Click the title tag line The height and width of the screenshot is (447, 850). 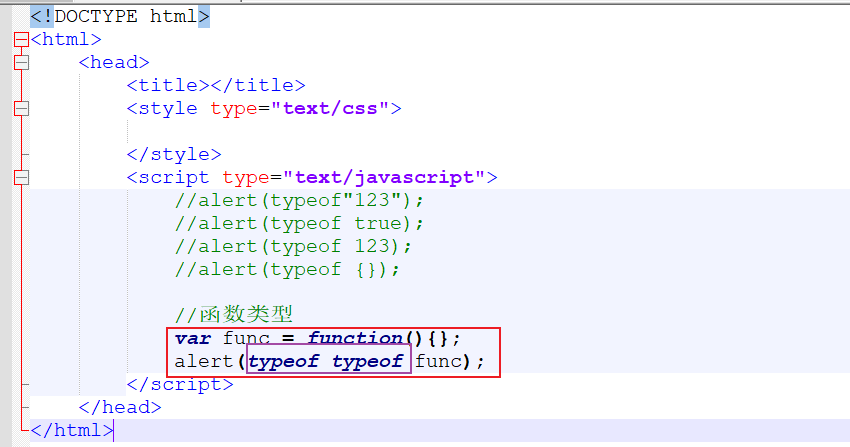(216, 86)
